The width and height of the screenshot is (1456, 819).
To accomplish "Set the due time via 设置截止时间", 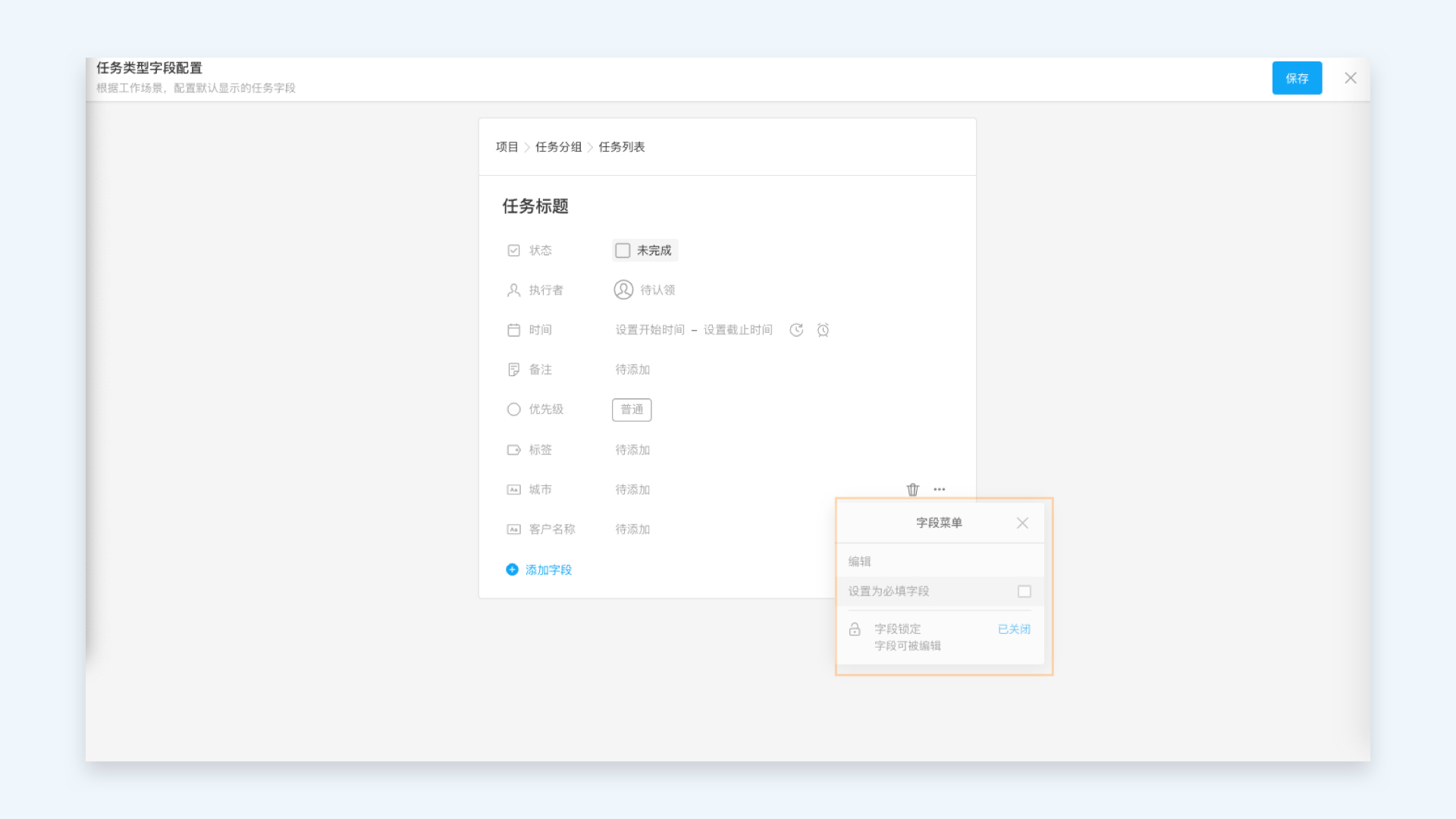I will [x=738, y=330].
